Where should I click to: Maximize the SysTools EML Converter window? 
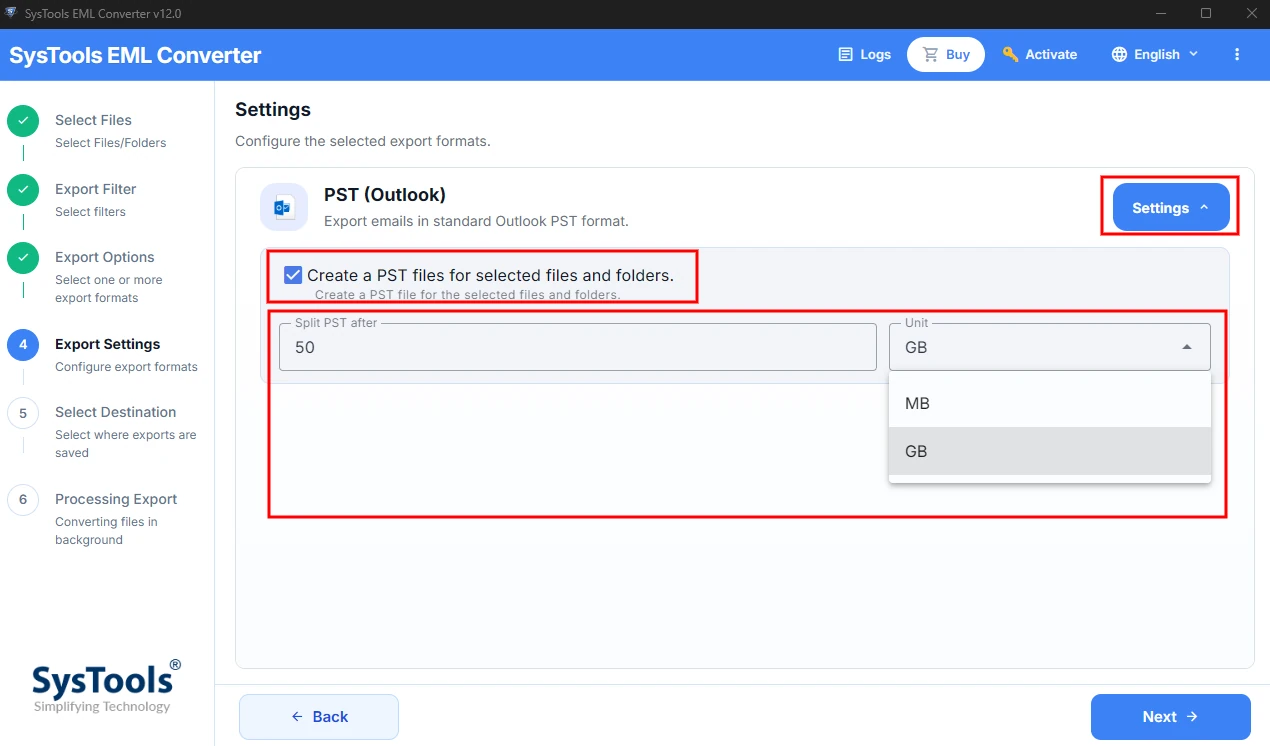tap(1206, 13)
